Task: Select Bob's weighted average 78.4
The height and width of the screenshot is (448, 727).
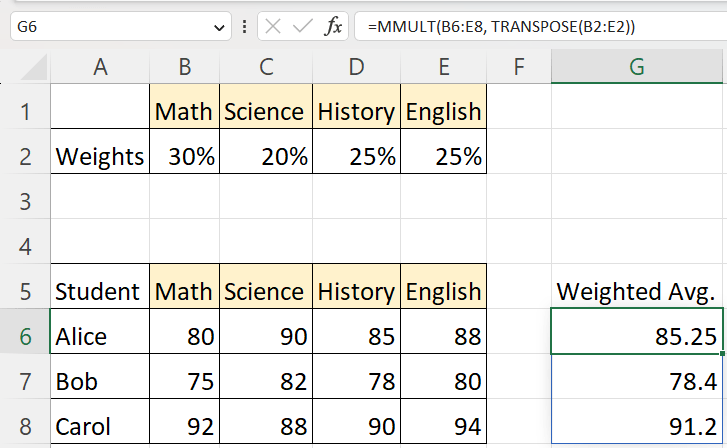Action: (636, 381)
